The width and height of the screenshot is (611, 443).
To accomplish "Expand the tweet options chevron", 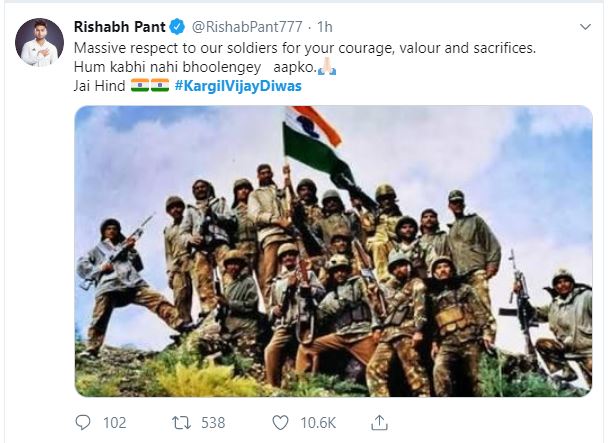I will click(585, 27).
